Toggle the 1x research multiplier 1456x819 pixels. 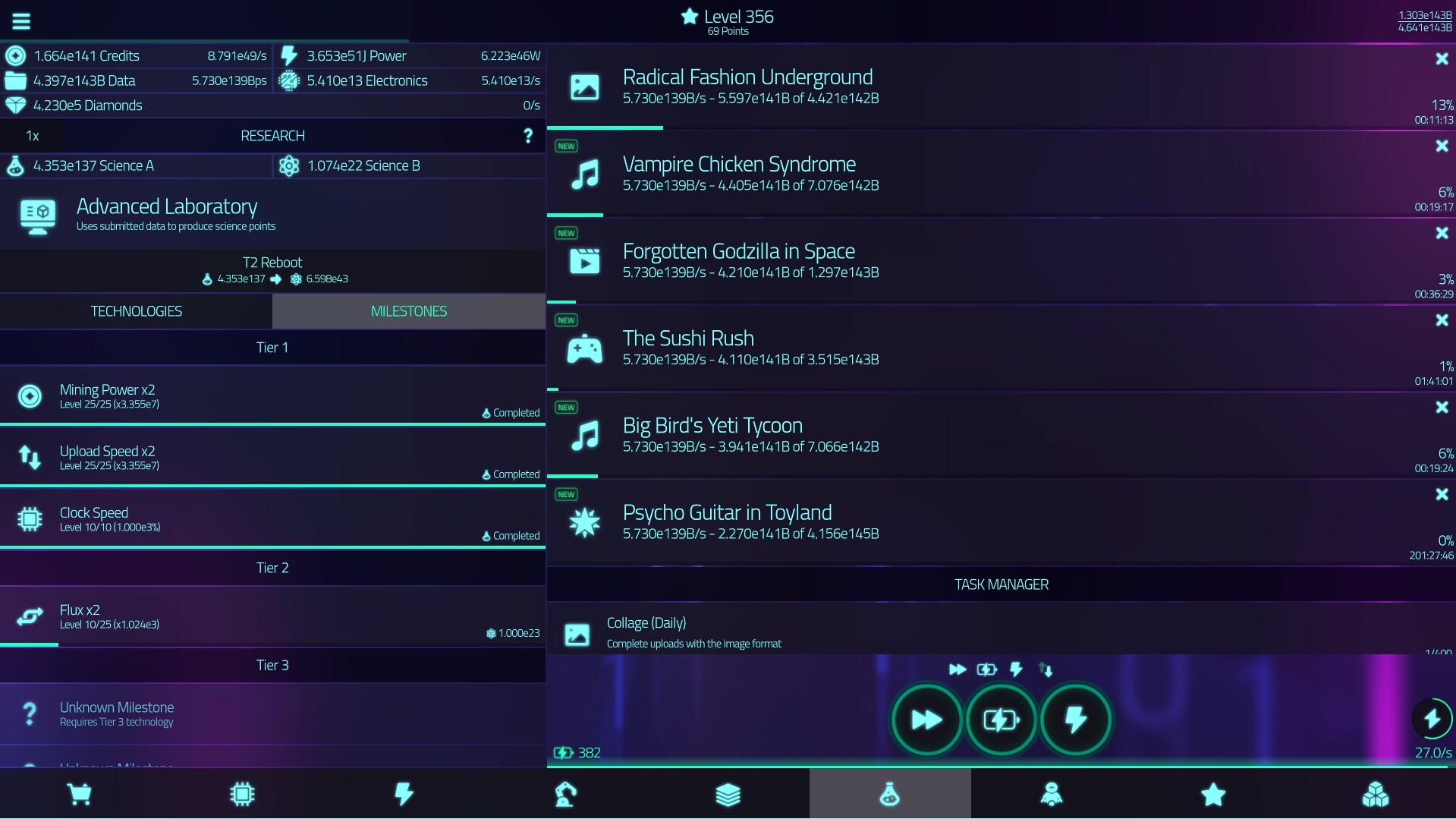click(32, 136)
